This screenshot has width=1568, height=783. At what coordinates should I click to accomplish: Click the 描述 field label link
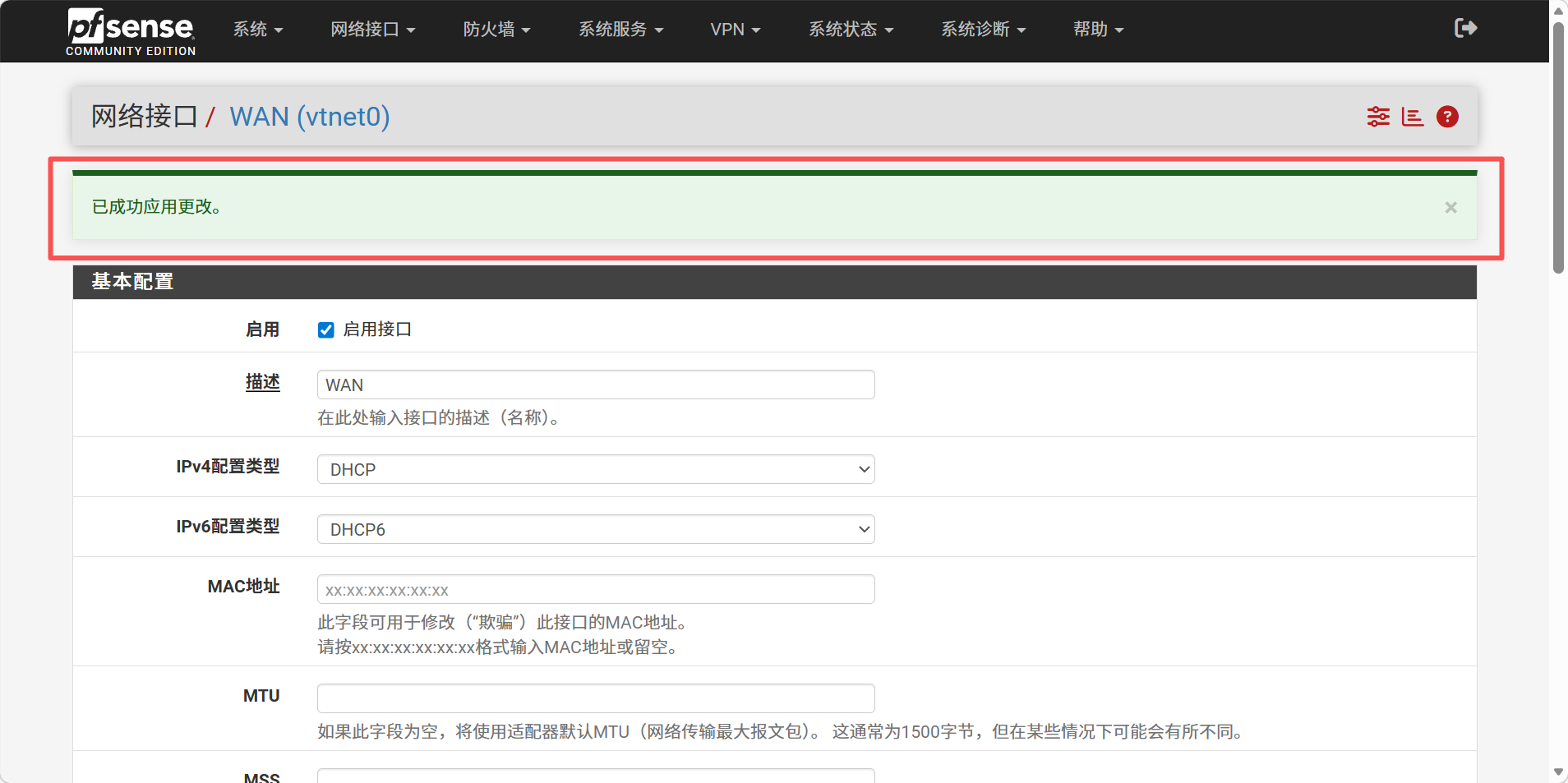(262, 382)
